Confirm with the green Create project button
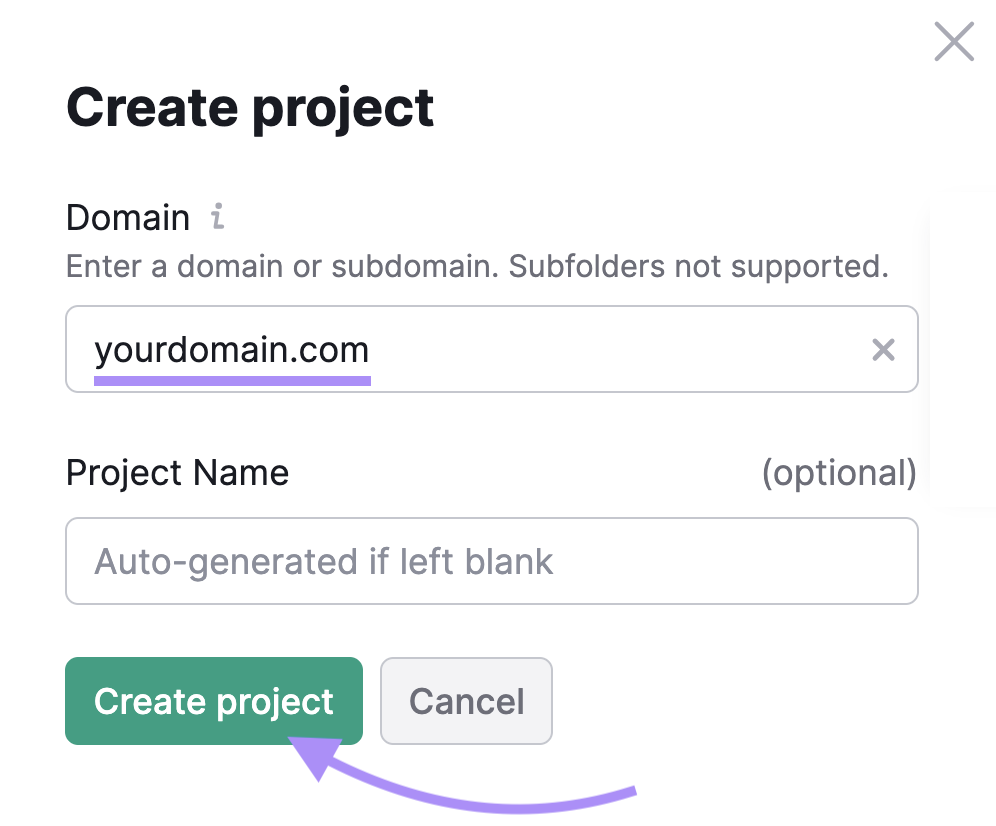 click(x=213, y=701)
